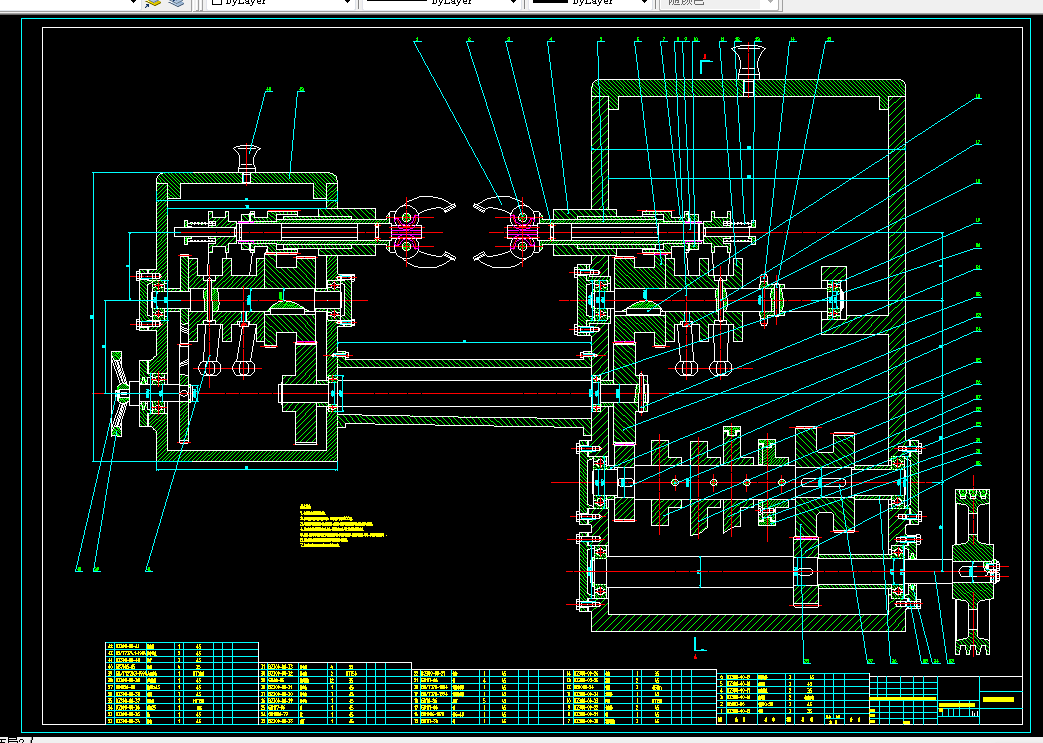The width and height of the screenshot is (1043, 743).
Task: Click the greyed-out plot style dropdown
Action: point(717,3)
